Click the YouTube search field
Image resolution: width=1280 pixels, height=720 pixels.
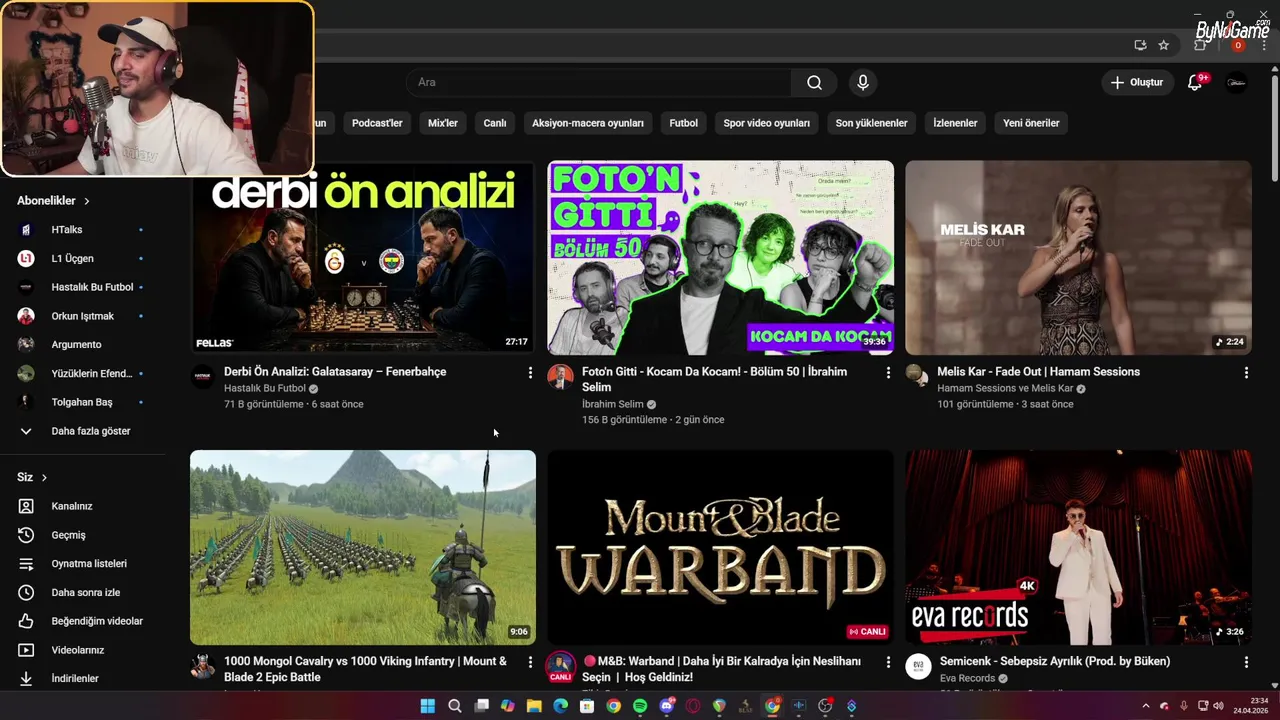click(x=598, y=82)
